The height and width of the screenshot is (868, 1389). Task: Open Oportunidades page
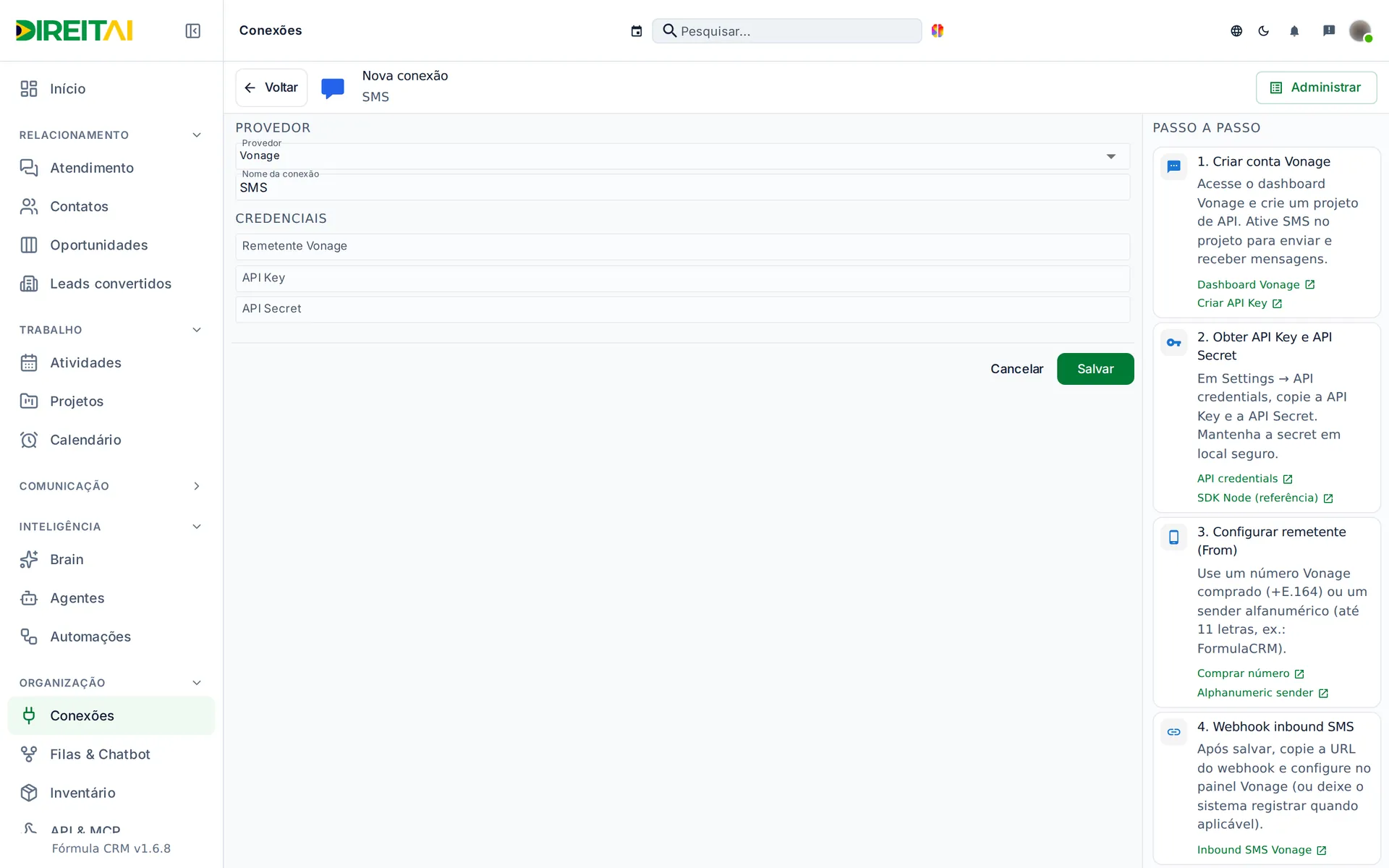click(111, 245)
